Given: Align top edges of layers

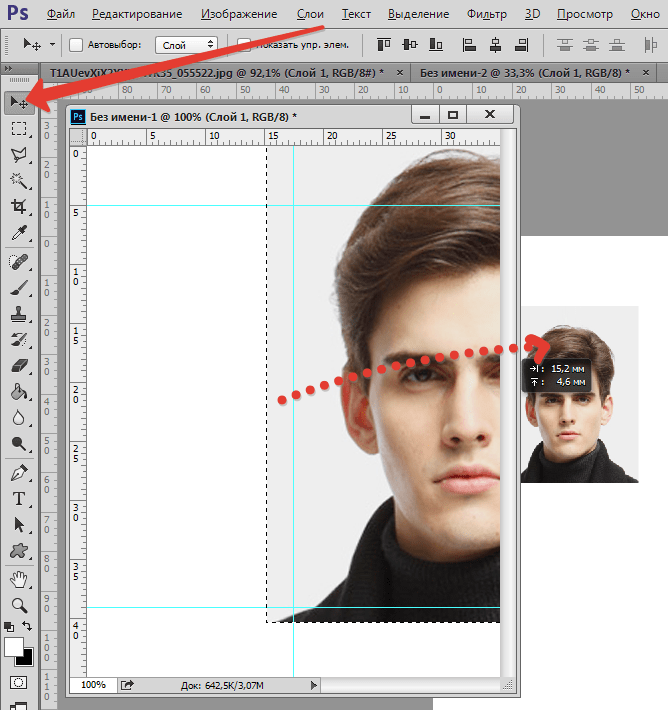Looking at the screenshot, I should pyautogui.click(x=384, y=44).
